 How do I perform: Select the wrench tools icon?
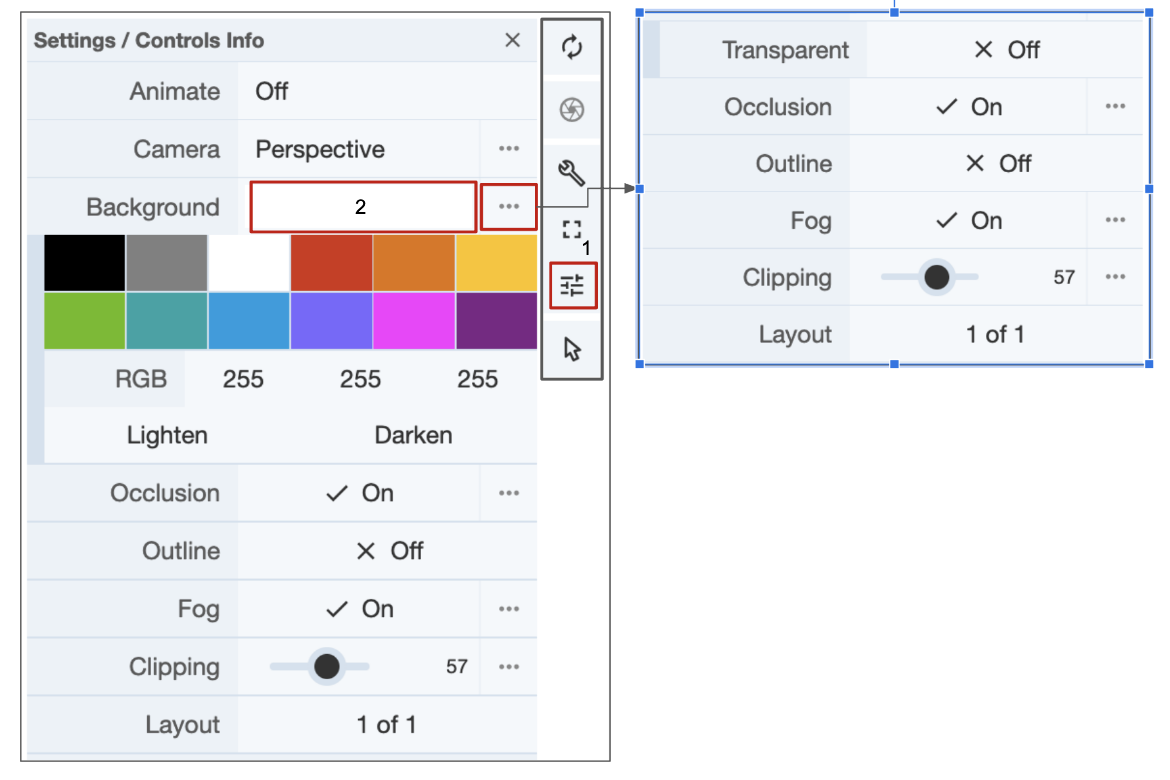pos(572,173)
